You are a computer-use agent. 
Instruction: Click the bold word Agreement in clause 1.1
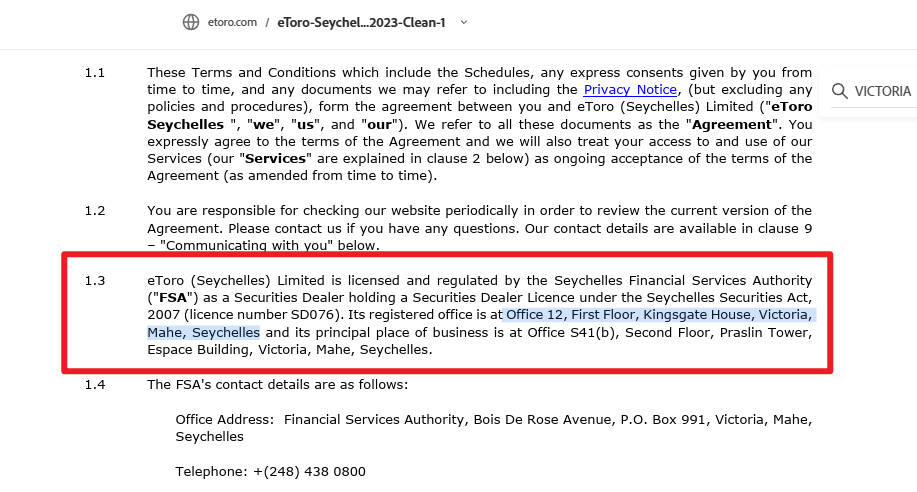coord(732,125)
